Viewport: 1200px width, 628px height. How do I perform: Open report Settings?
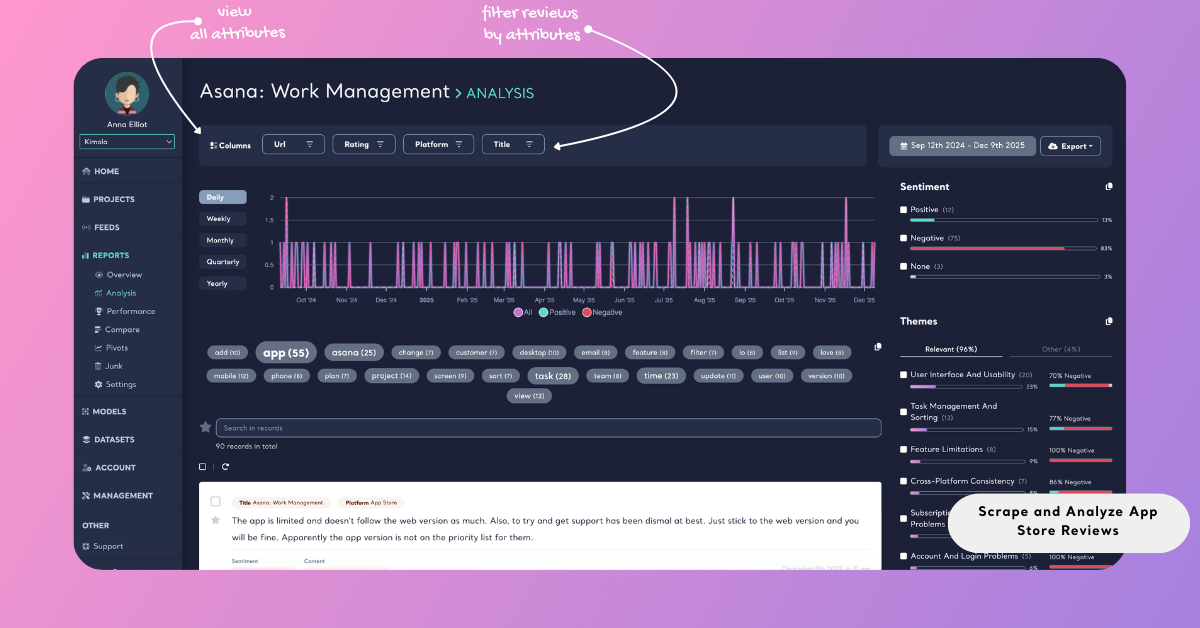[115, 384]
